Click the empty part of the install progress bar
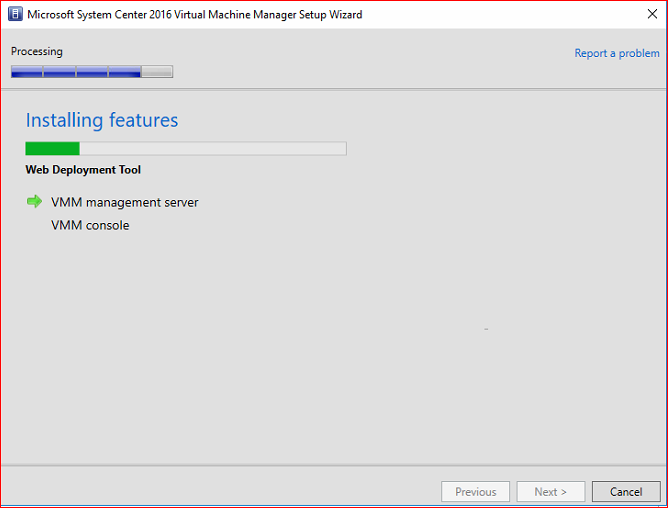Screen dimensions: 668x508 coord(213,148)
